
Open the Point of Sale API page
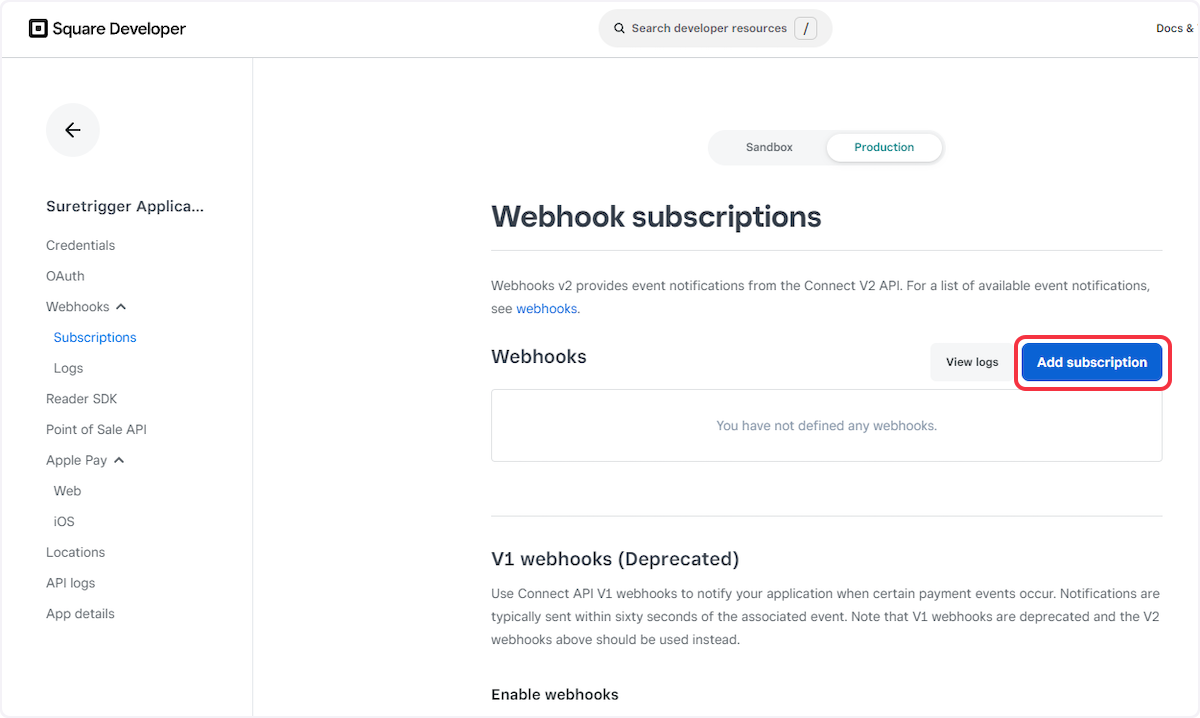click(x=96, y=429)
